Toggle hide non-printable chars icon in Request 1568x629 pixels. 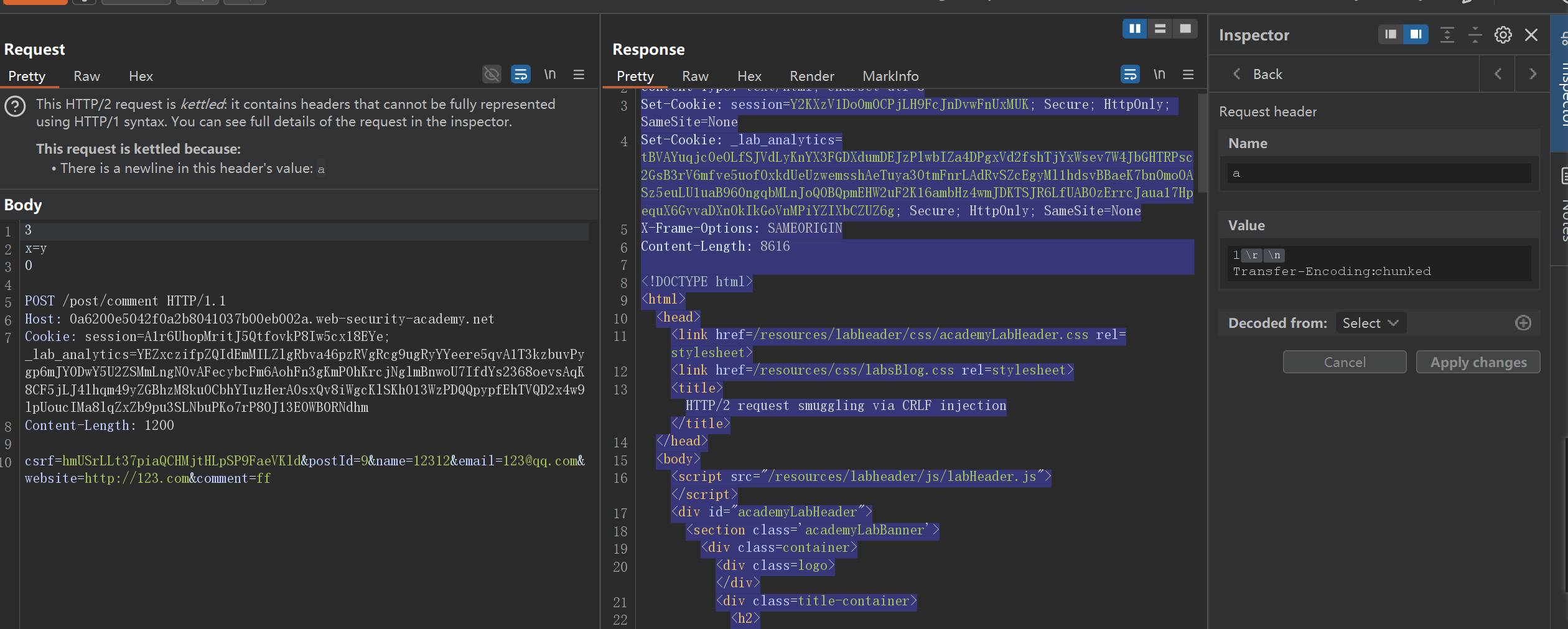coord(492,75)
